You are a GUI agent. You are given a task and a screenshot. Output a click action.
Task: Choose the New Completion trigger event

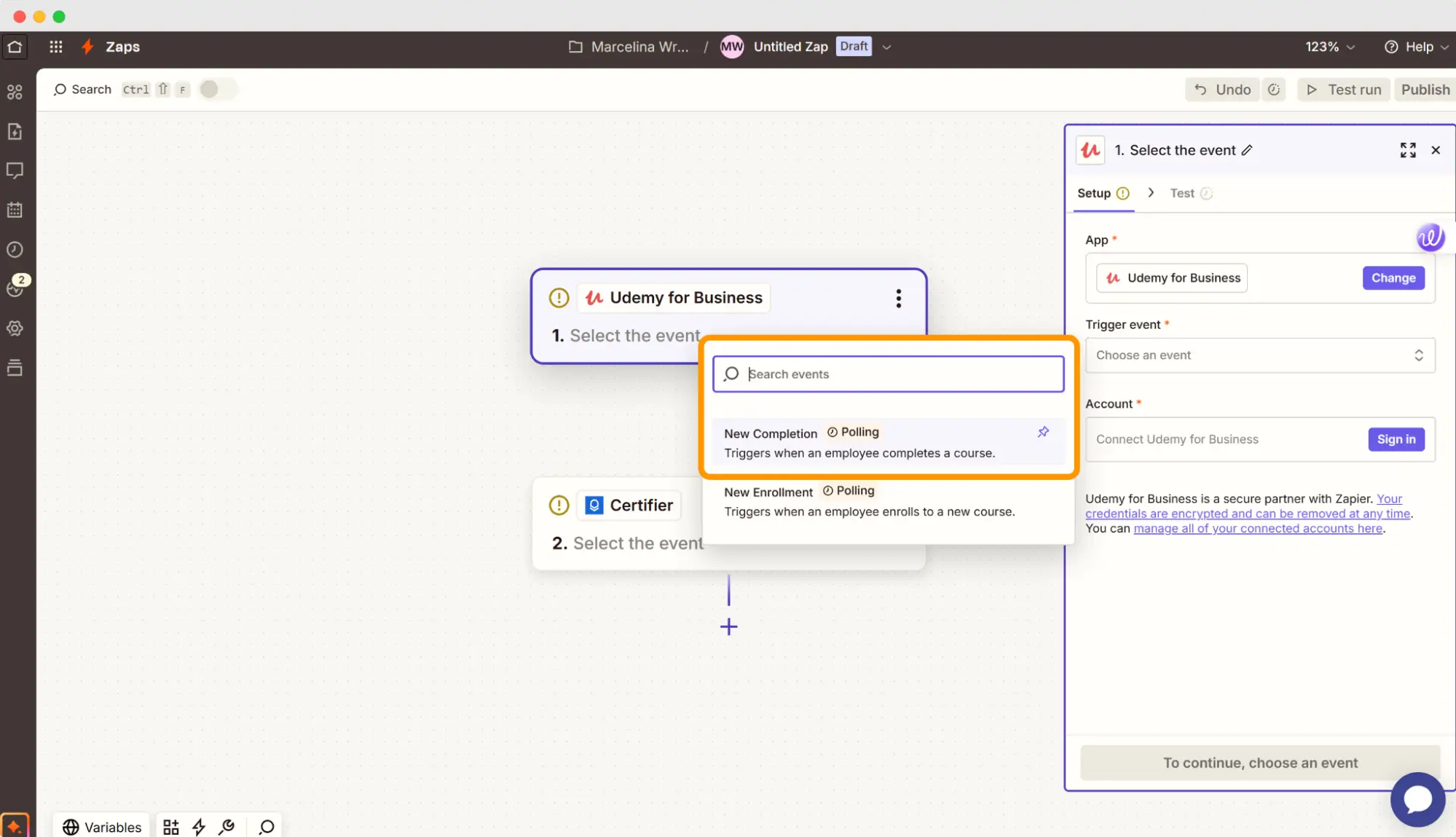point(888,442)
